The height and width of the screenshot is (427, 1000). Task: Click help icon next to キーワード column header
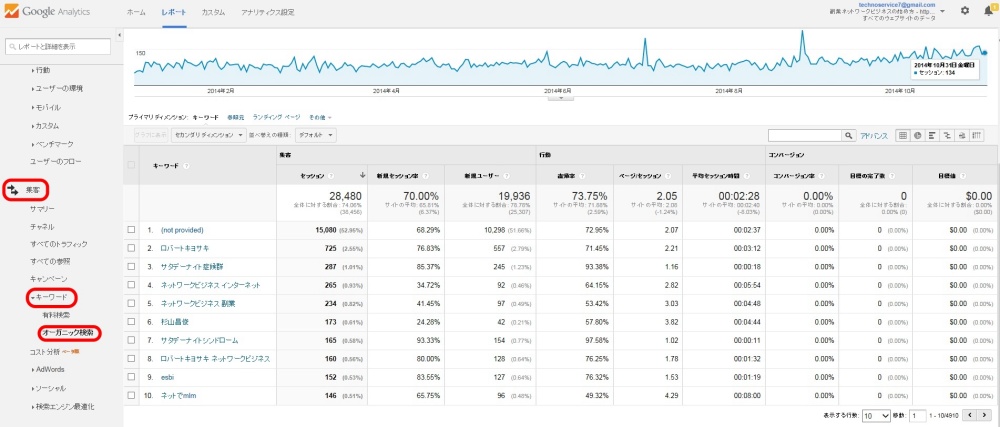(x=186, y=165)
